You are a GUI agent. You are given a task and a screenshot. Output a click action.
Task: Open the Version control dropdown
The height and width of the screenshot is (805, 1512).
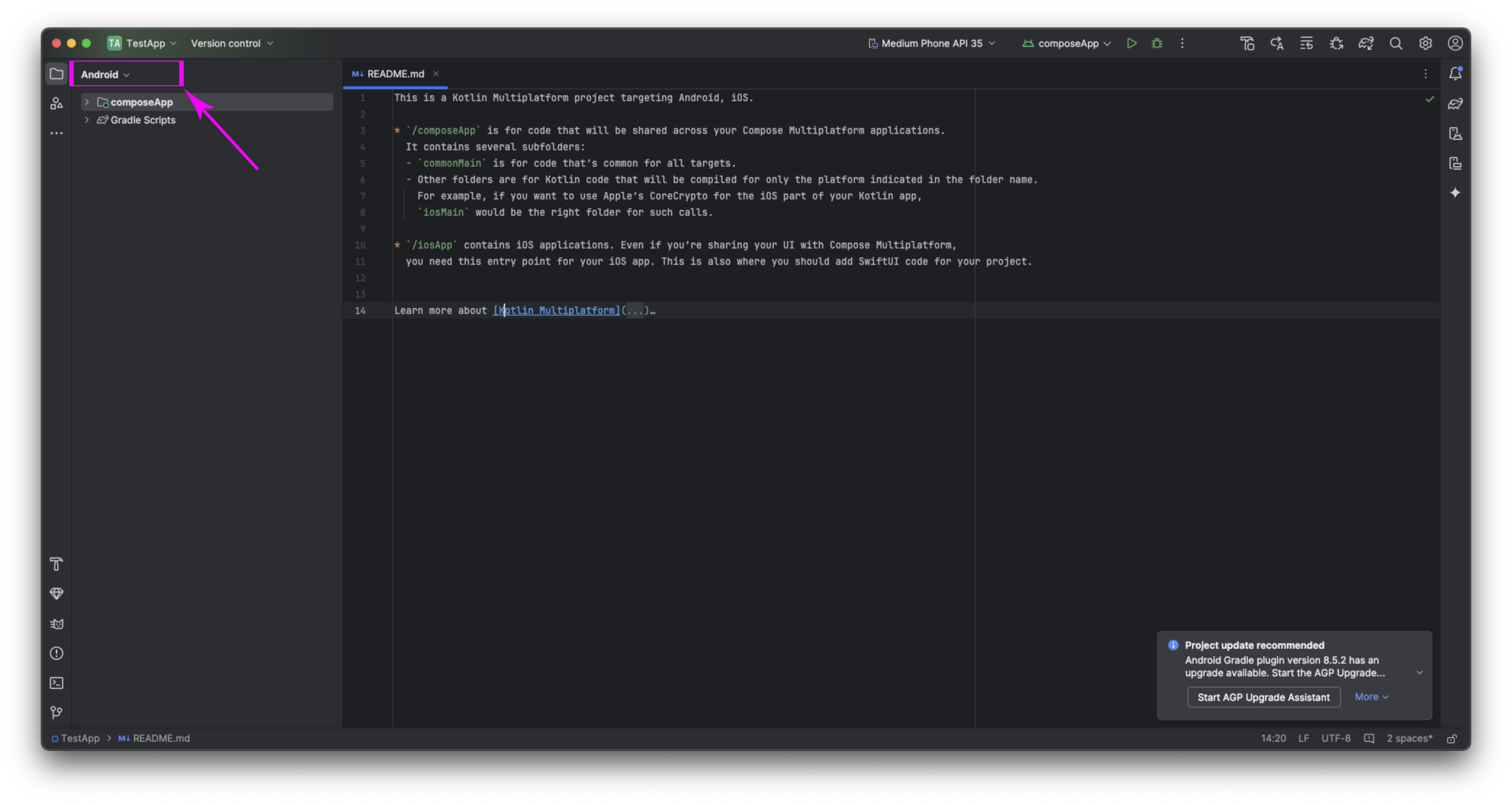click(x=232, y=44)
